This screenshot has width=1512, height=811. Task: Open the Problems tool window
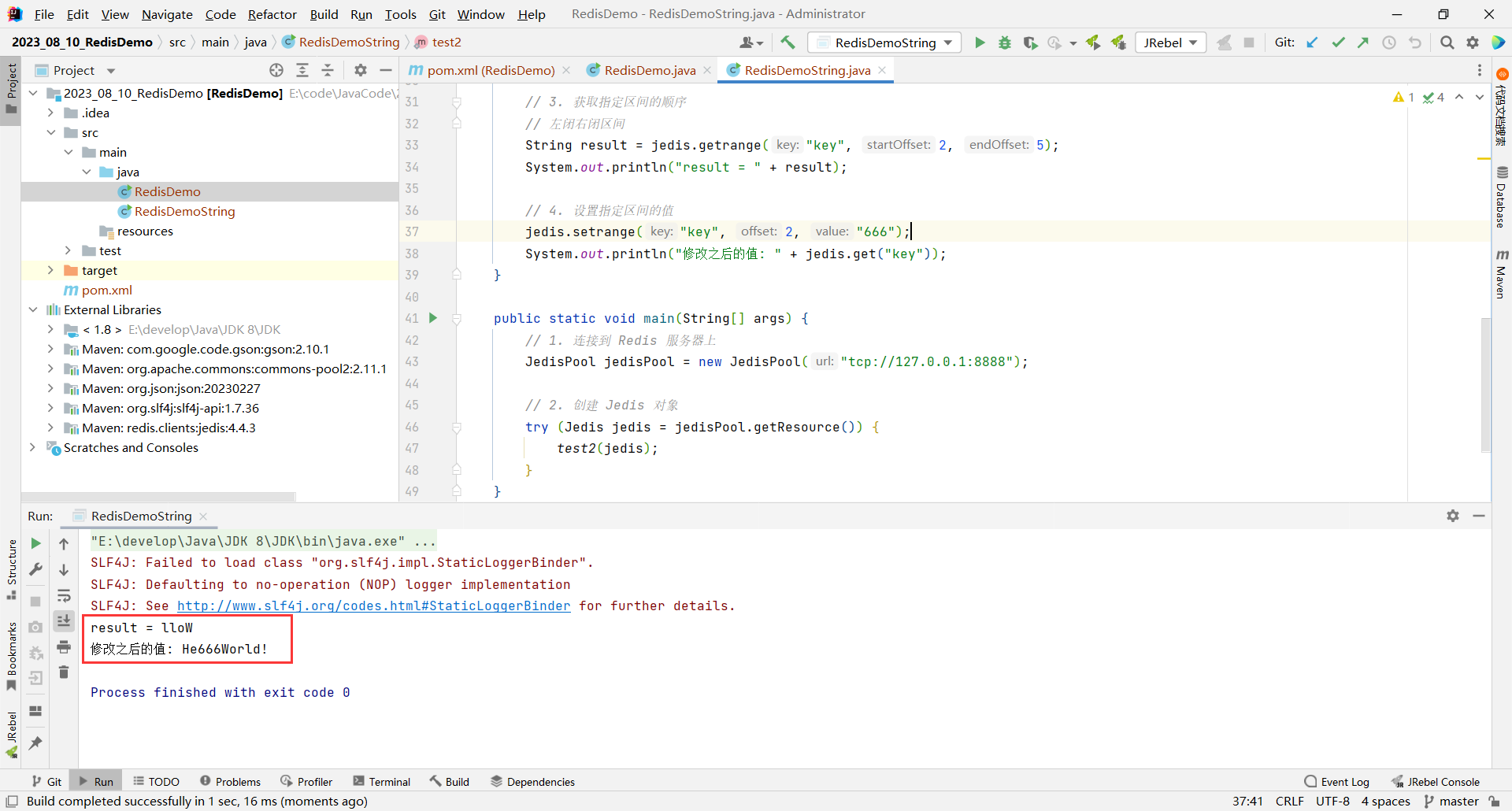tap(230, 781)
